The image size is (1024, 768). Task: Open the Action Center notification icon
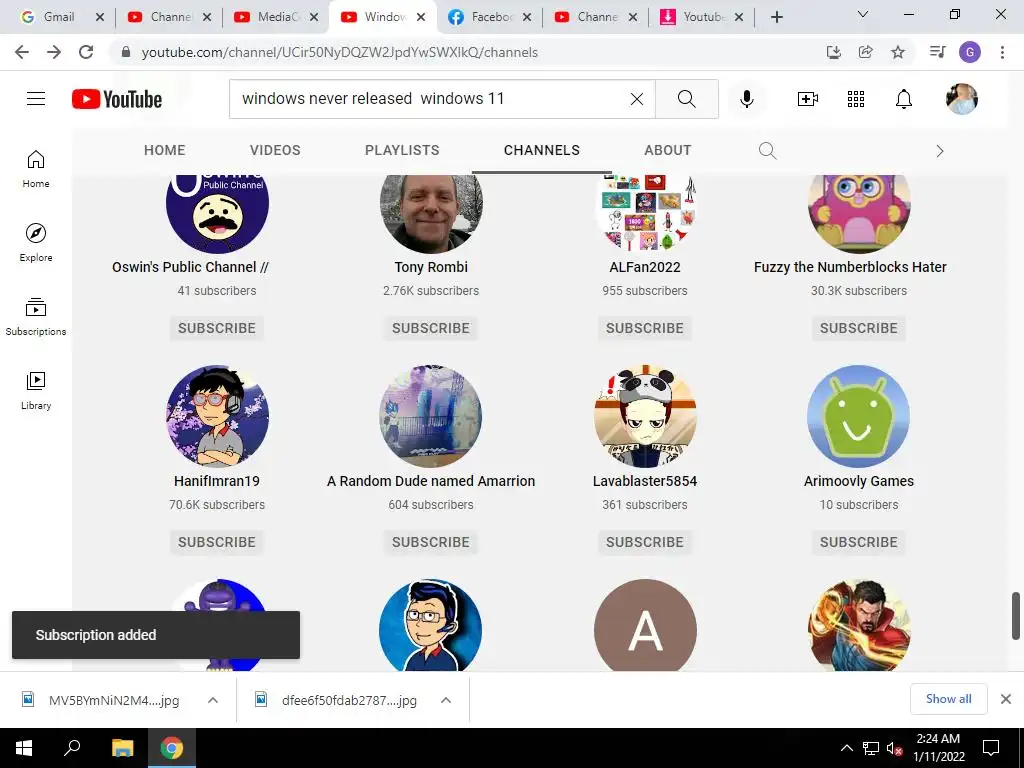[x=991, y=748]
